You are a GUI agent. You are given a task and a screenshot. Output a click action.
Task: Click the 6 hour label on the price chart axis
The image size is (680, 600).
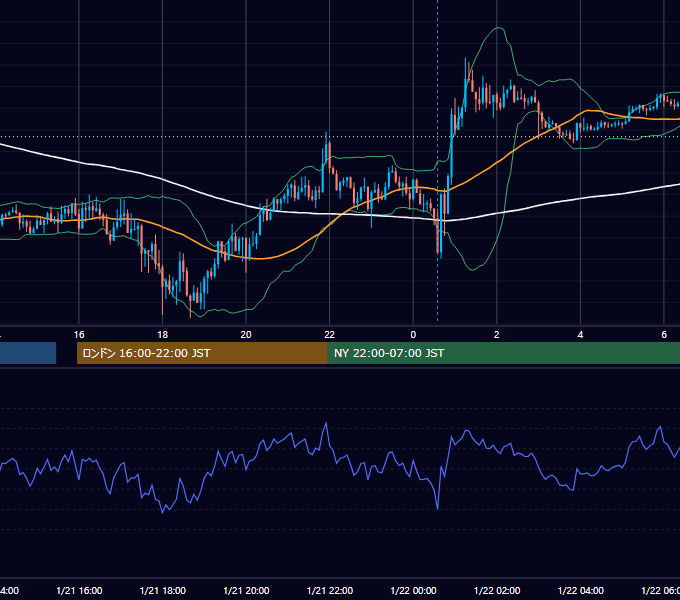pos(664,335)
